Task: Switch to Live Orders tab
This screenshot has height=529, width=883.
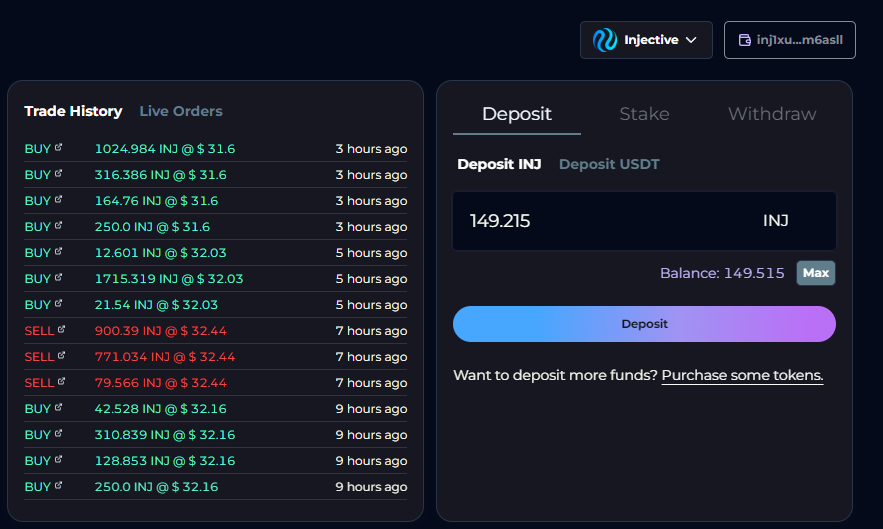Action: pyautogui.click(x=181, y=111)
